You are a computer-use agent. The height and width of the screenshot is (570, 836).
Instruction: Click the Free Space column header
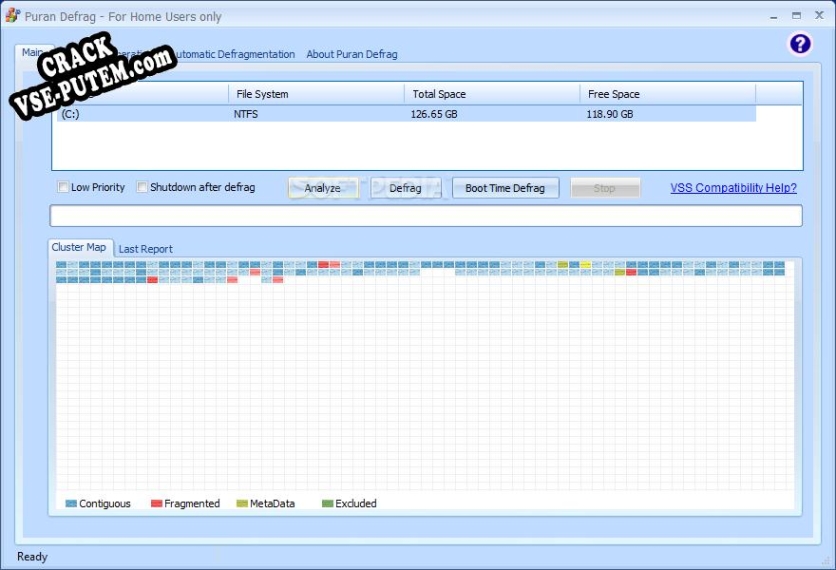click(668, 94)
